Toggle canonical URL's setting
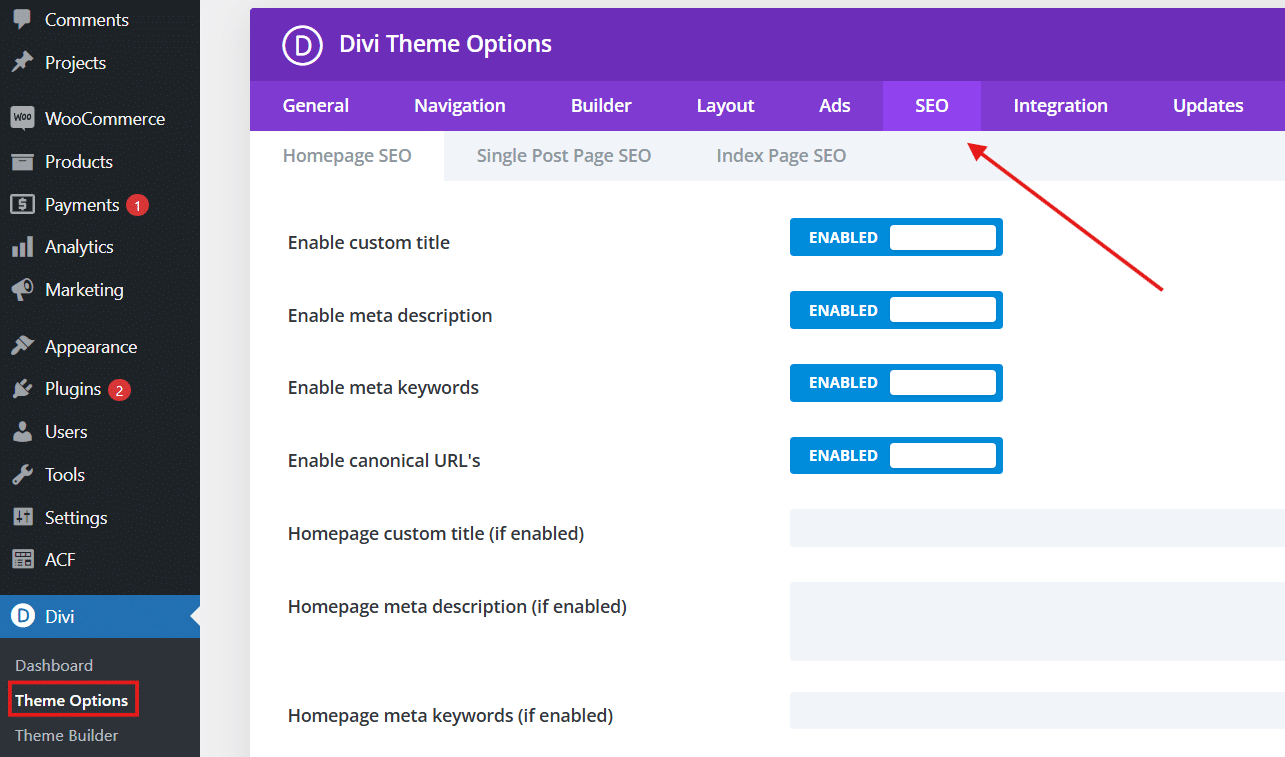 tap(896, 455)
